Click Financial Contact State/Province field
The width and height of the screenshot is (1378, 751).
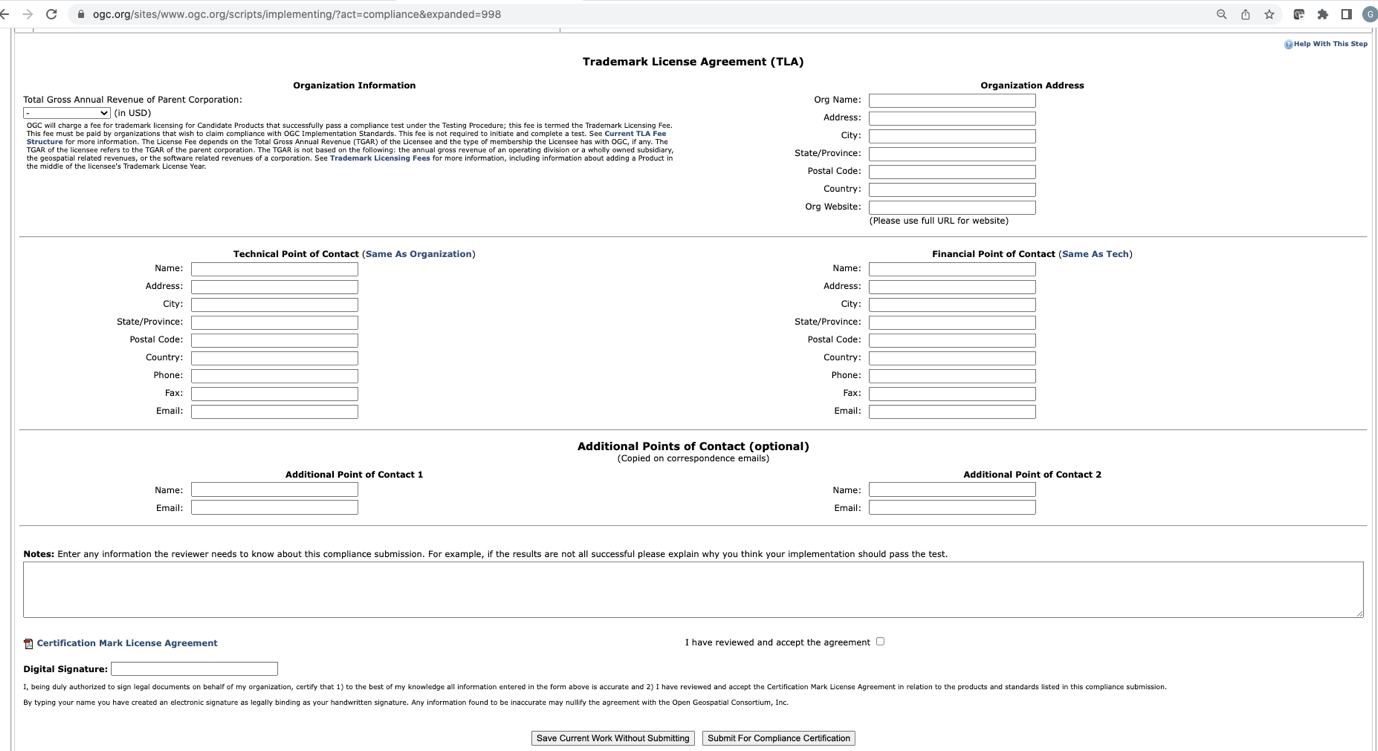(x=952, y=322)
